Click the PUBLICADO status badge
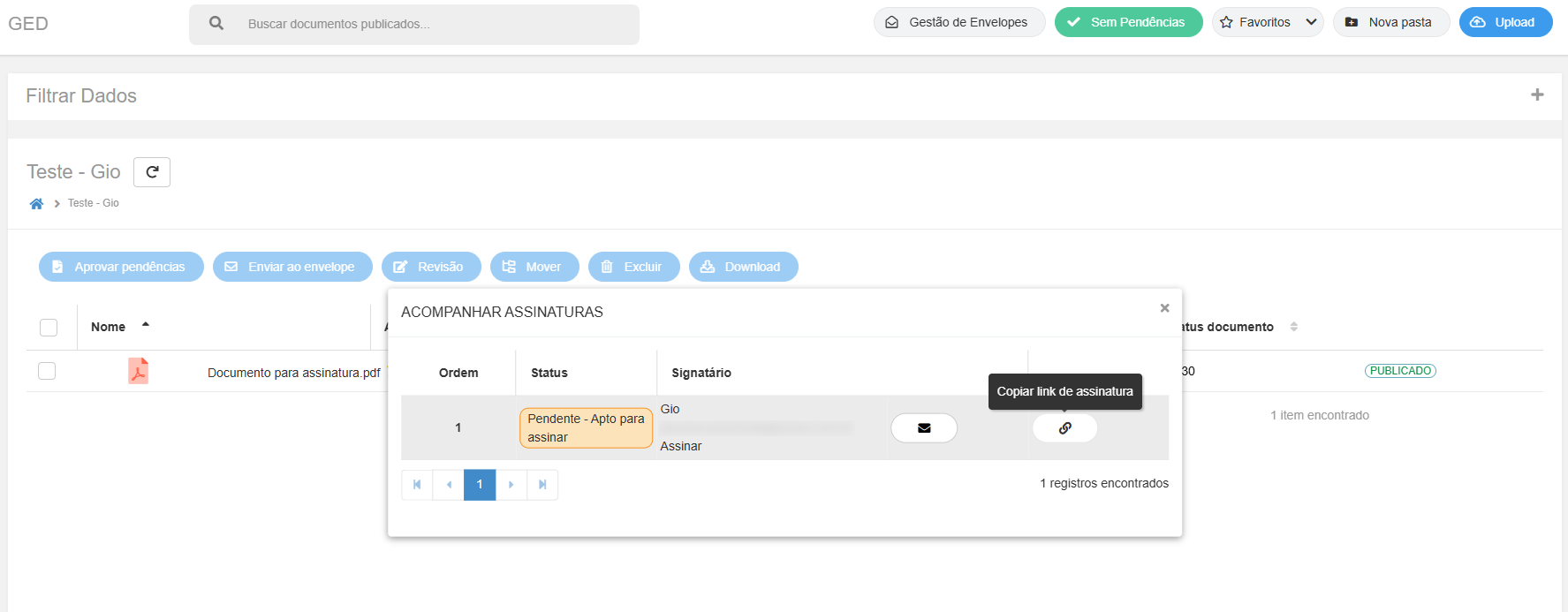This screenshot has width=1568, height=612. coord(1400,371)
